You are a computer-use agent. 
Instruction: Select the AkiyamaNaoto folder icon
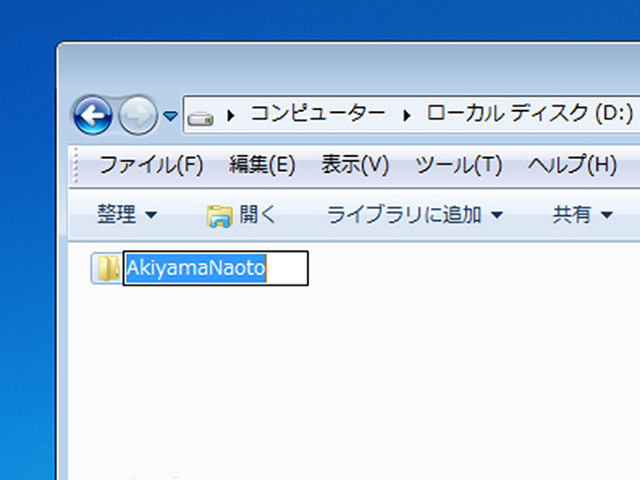(x=108, y=268)
